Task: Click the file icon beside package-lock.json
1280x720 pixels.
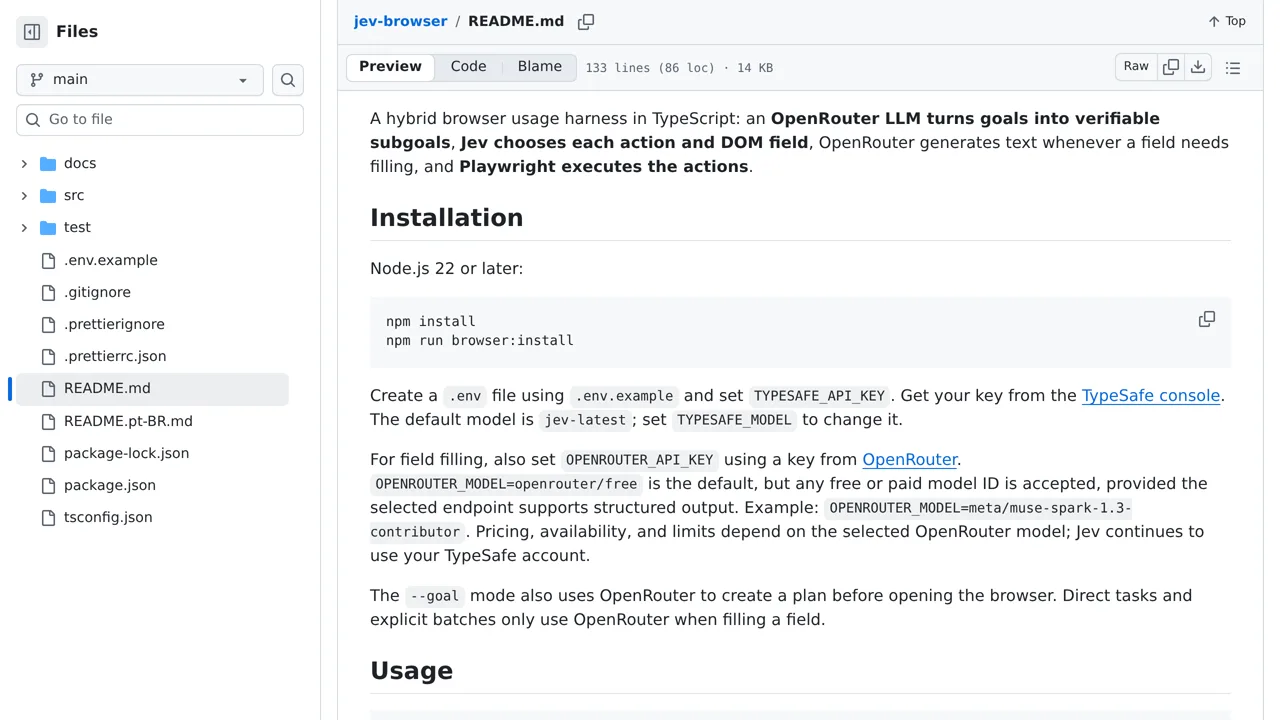Action: pyautogui.click(x=48, y=453)
